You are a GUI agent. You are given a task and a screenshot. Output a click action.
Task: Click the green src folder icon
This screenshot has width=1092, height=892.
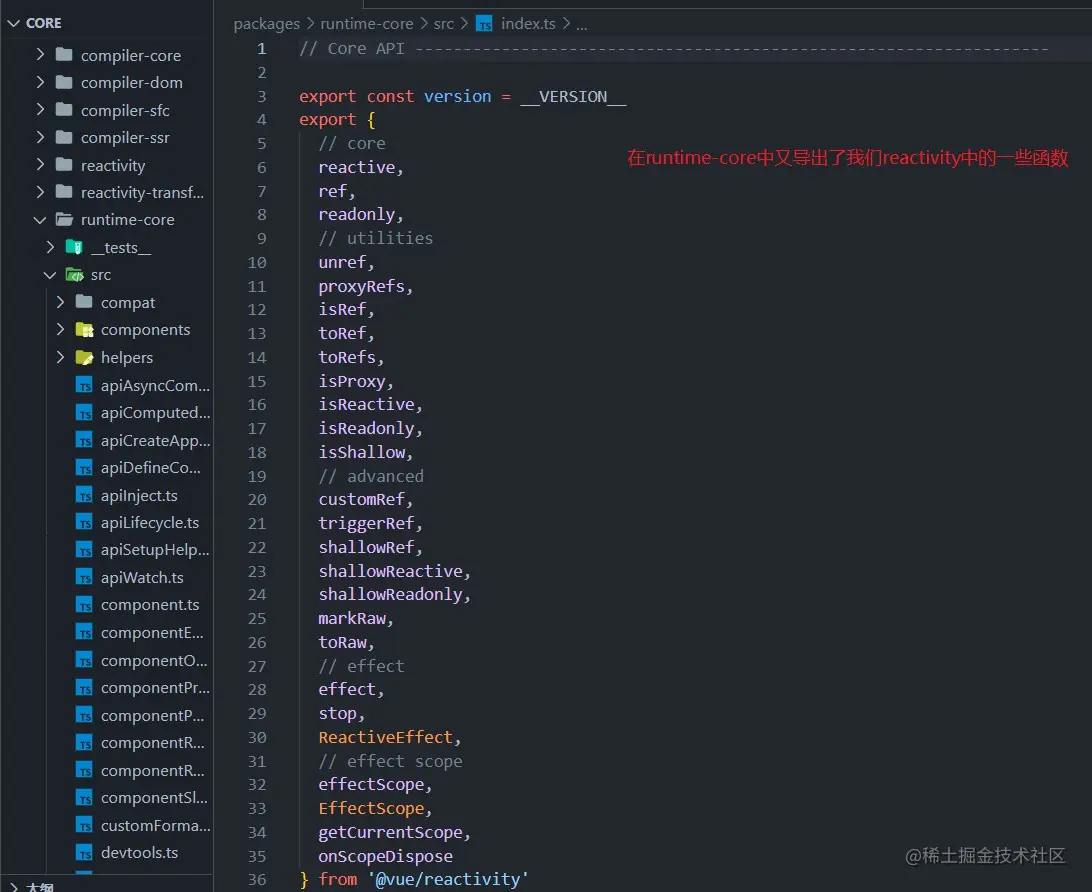pos(75,275)
